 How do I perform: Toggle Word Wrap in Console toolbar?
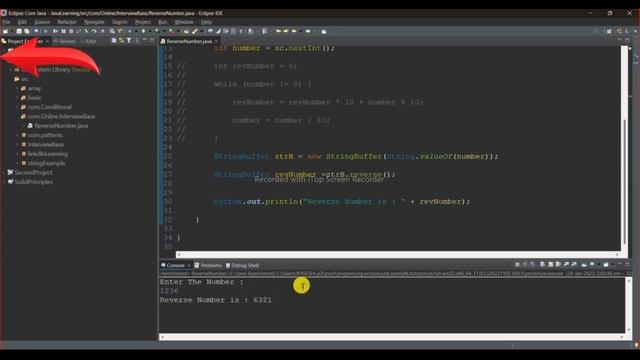[558, 264]
